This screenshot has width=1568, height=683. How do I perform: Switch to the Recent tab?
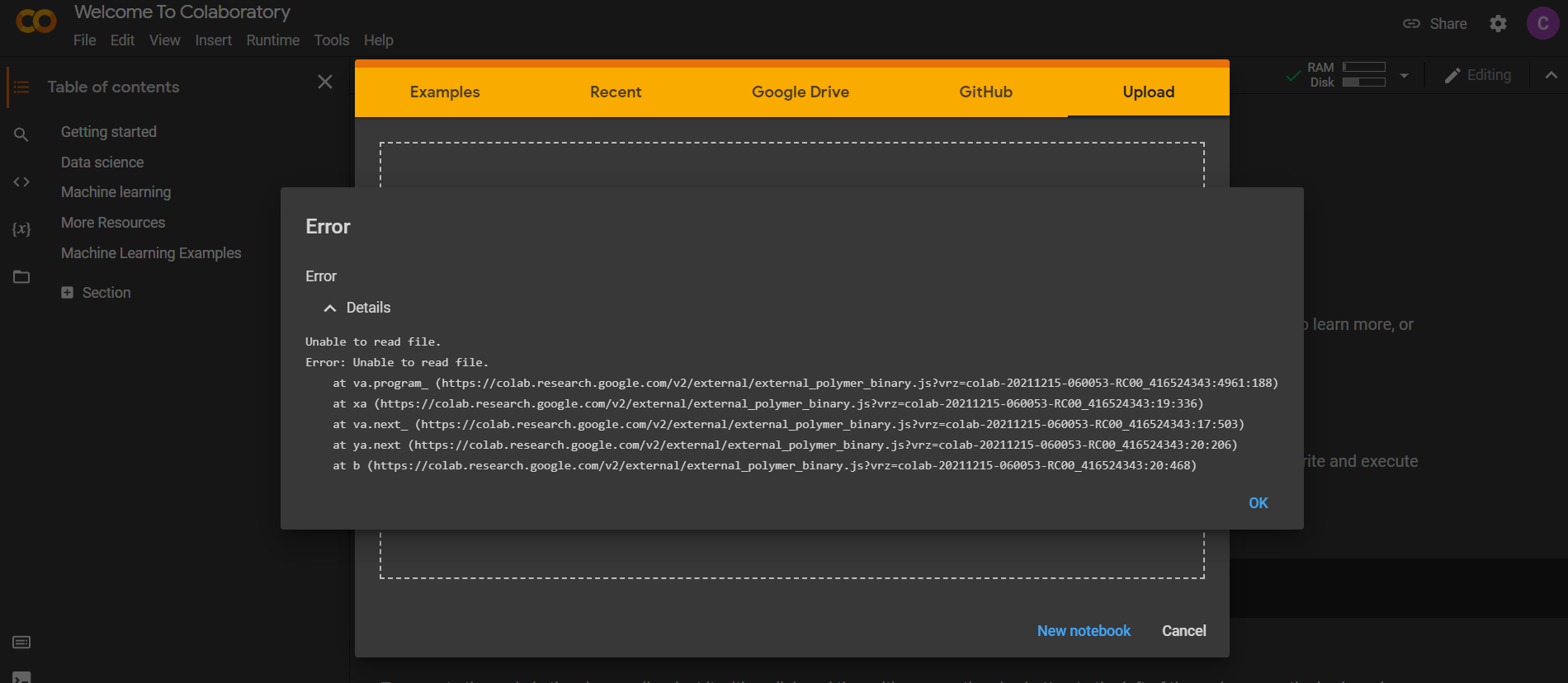[x=616, y=92]
